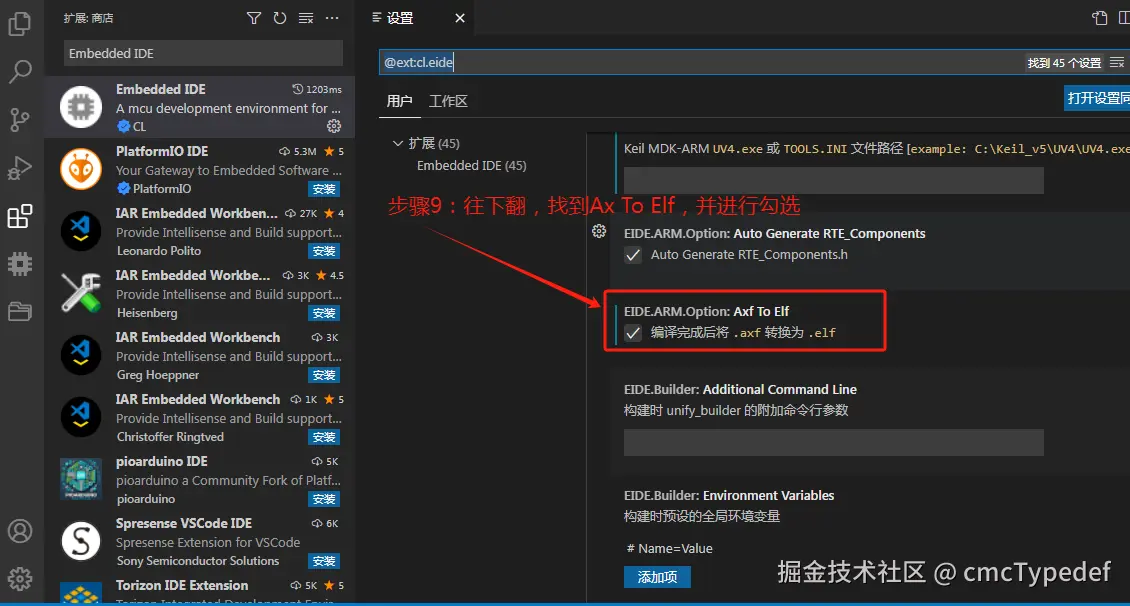Viewport: 1130px width, 606px height.
Task: Refresh the extensions list
Action: pyautogui.click(x=280, y=18)
